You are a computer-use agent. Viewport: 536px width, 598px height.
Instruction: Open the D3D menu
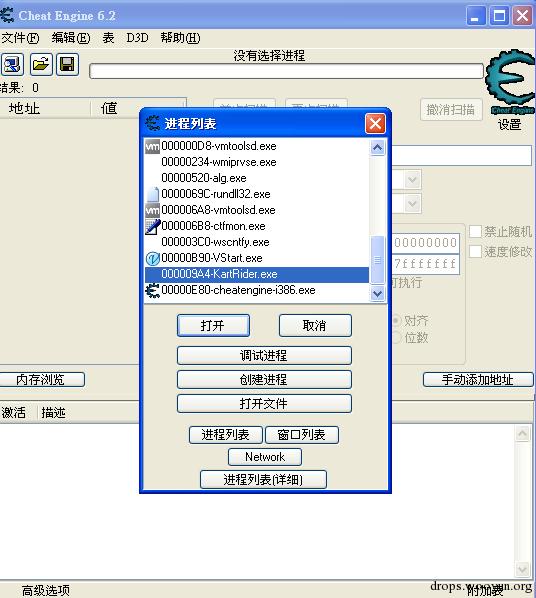point(137,38)
